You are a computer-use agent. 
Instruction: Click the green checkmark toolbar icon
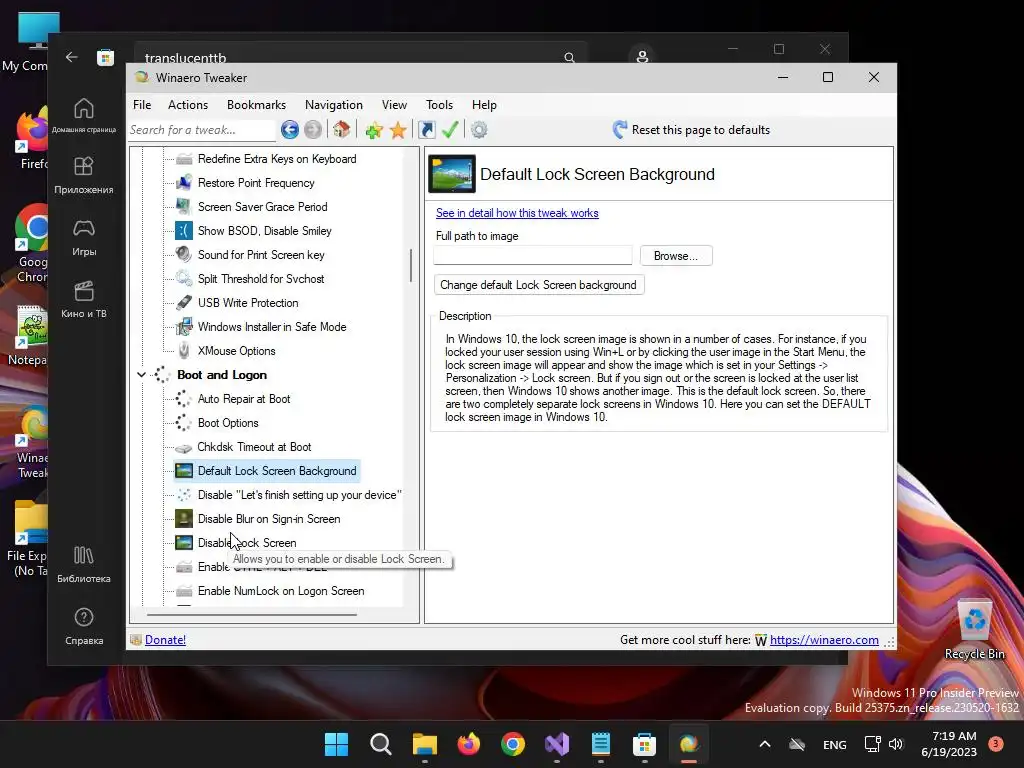pyautogui.click(x=450, y=129)
